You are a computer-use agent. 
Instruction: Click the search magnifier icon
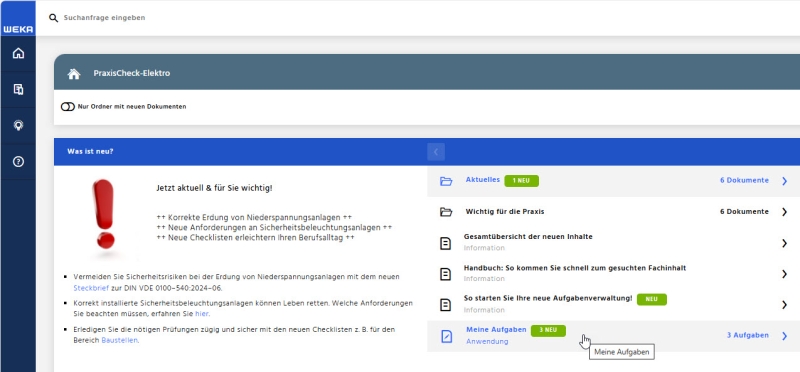point(53,18)
